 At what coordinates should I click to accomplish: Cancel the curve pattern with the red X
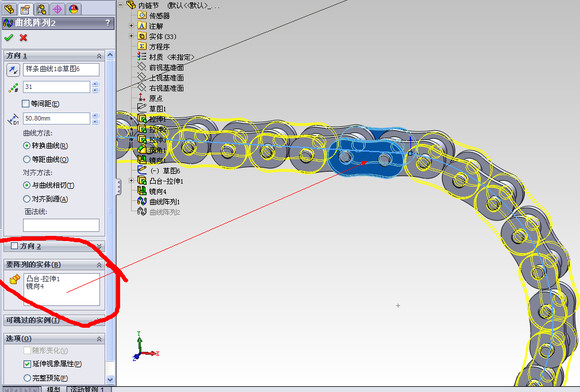point(23,37)
